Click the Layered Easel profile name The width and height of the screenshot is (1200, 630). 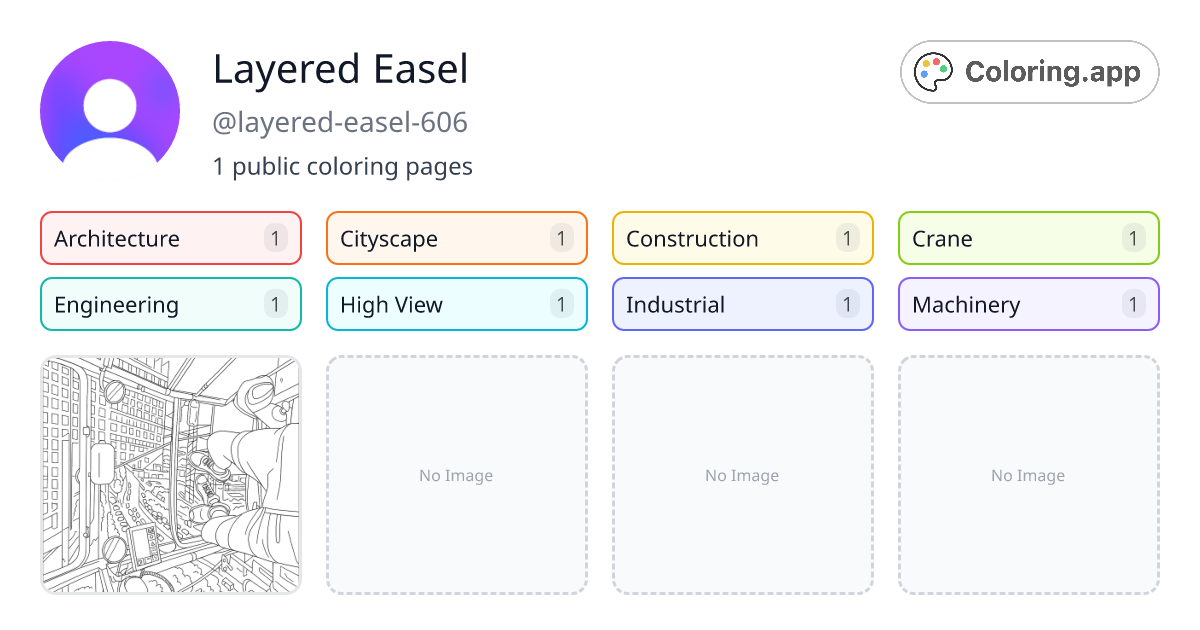[341, 69]
